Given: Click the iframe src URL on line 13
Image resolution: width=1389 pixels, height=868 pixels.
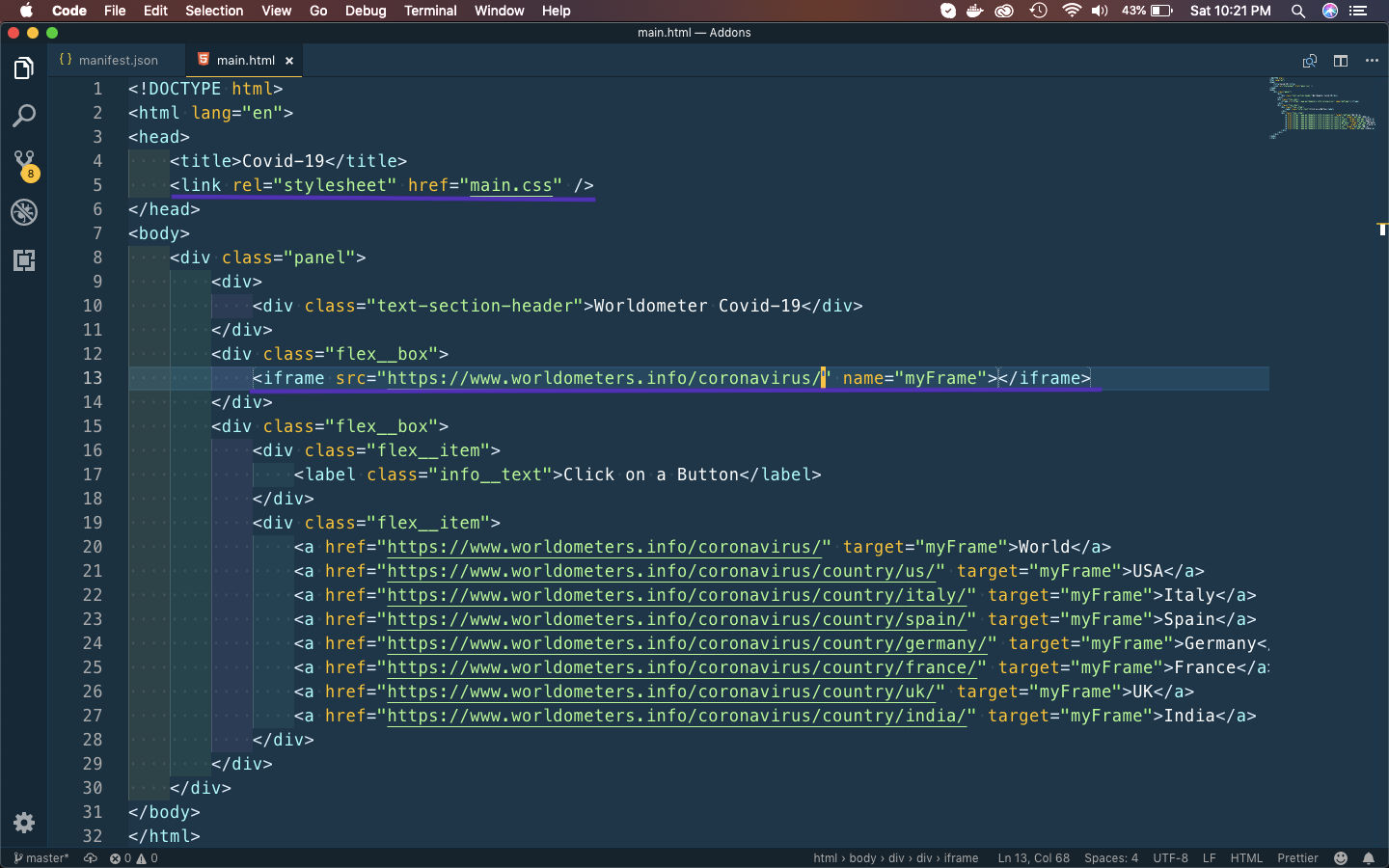Looking at the screenshot, I should coord(604,378).
